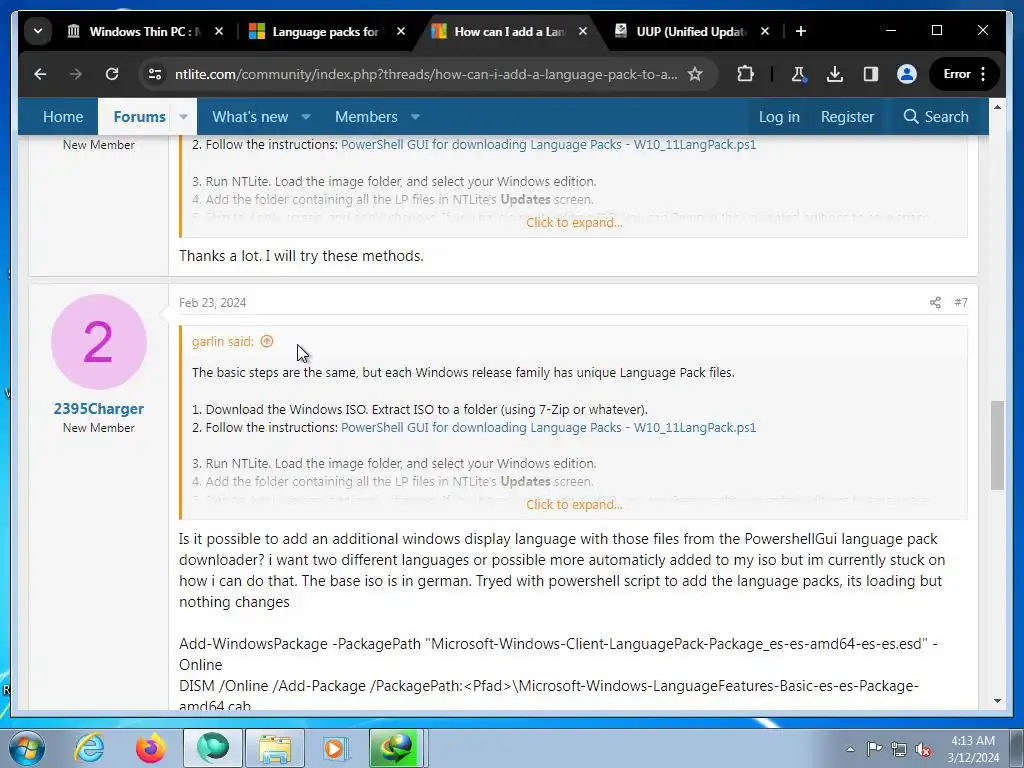Expand the What's new dropdown arrow
Screen dimensions: 1024x768
click(x=306, y=117)
